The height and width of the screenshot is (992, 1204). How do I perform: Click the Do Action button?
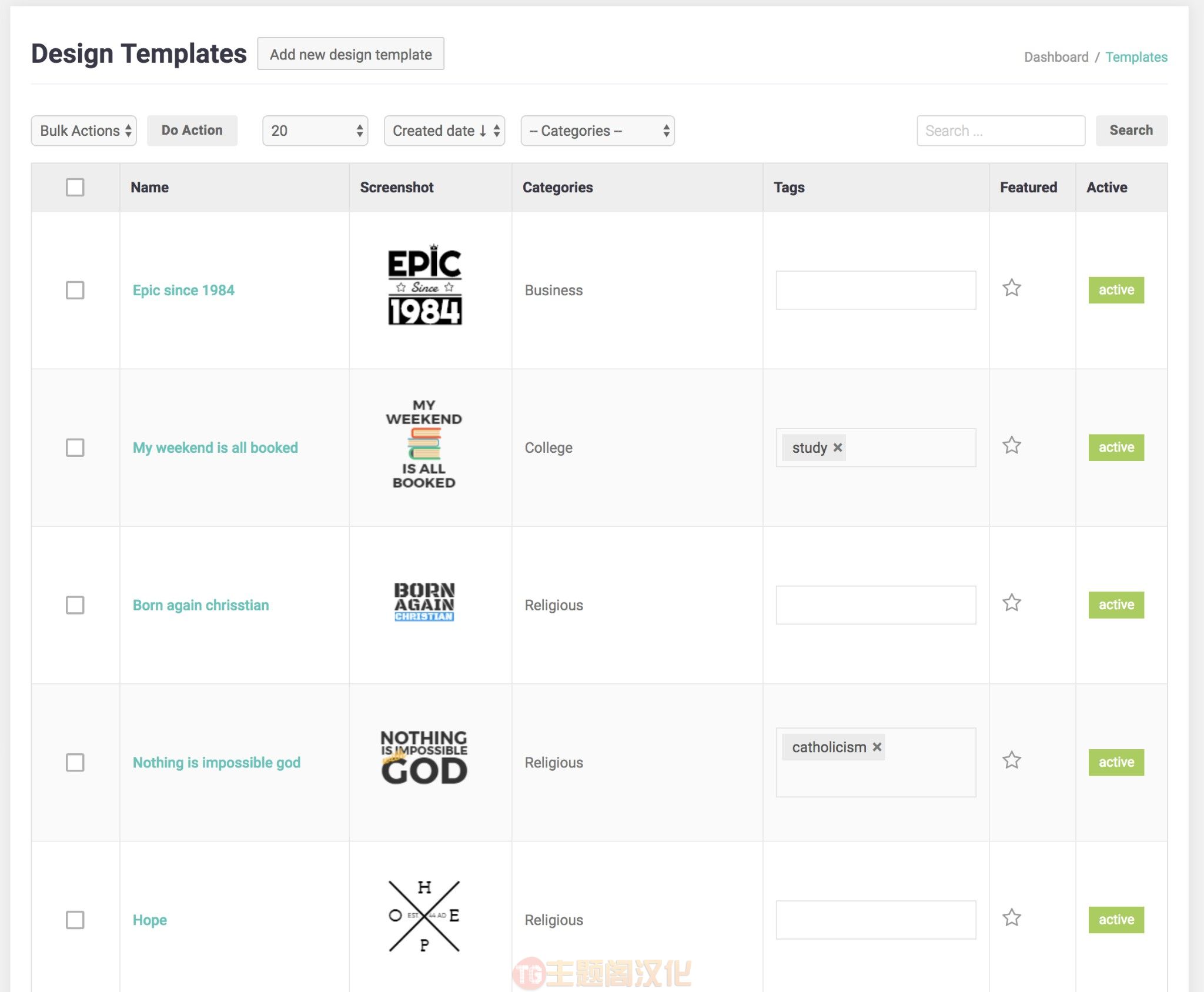pyautogui.click(x=192, y=131)
